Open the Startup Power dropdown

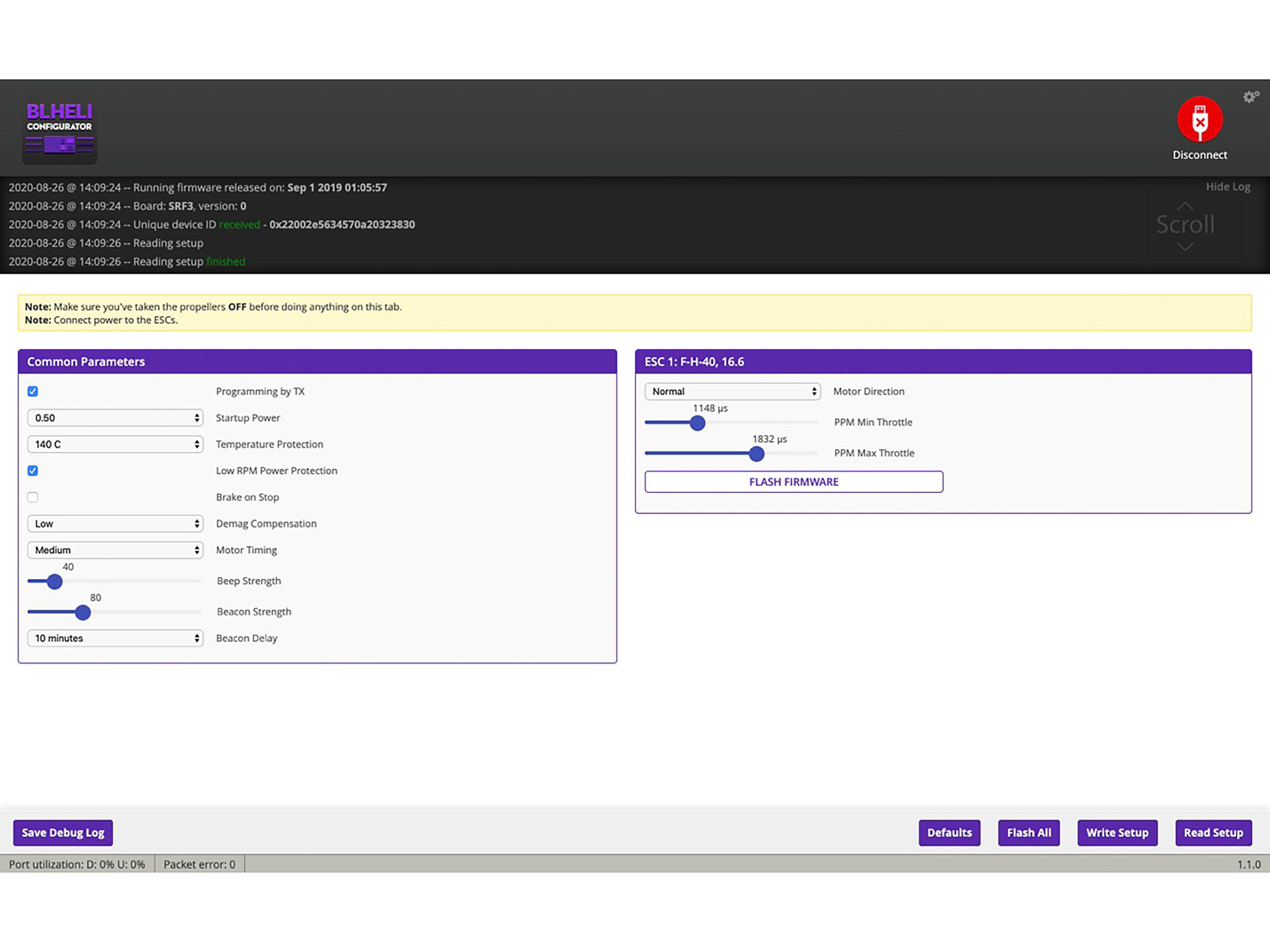point(115,418)
